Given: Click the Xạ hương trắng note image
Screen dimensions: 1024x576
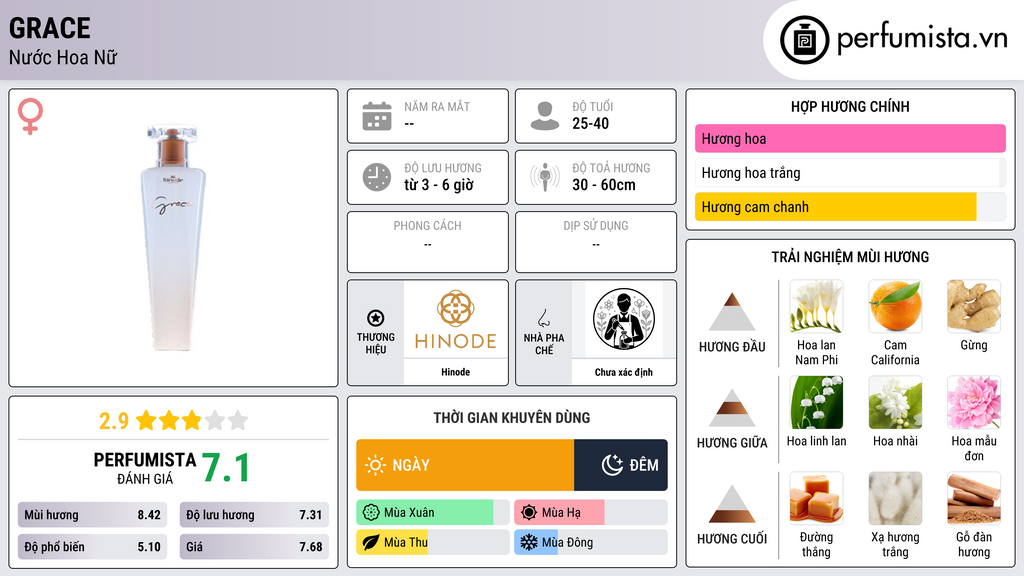Looking at the screenshot, I should 895,498.
